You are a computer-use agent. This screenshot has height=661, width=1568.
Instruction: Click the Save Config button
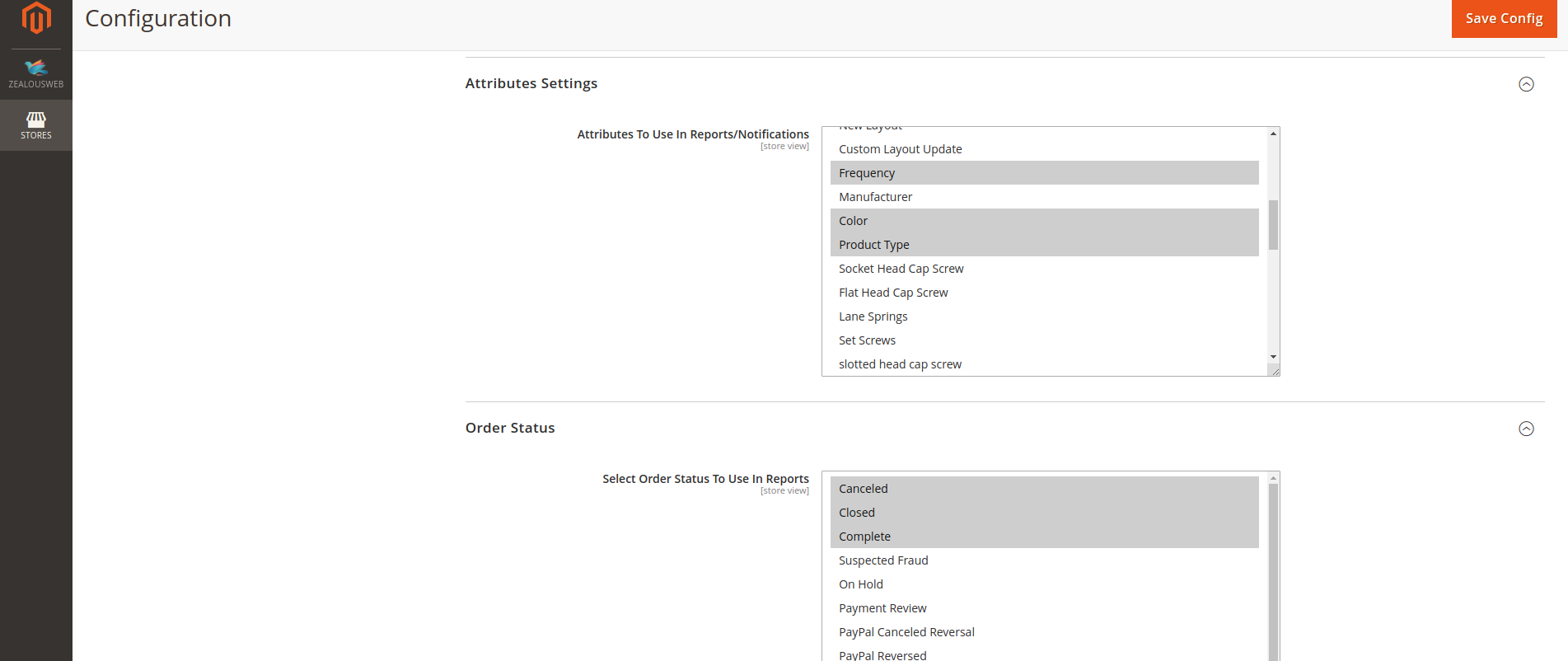point(1504,18)
